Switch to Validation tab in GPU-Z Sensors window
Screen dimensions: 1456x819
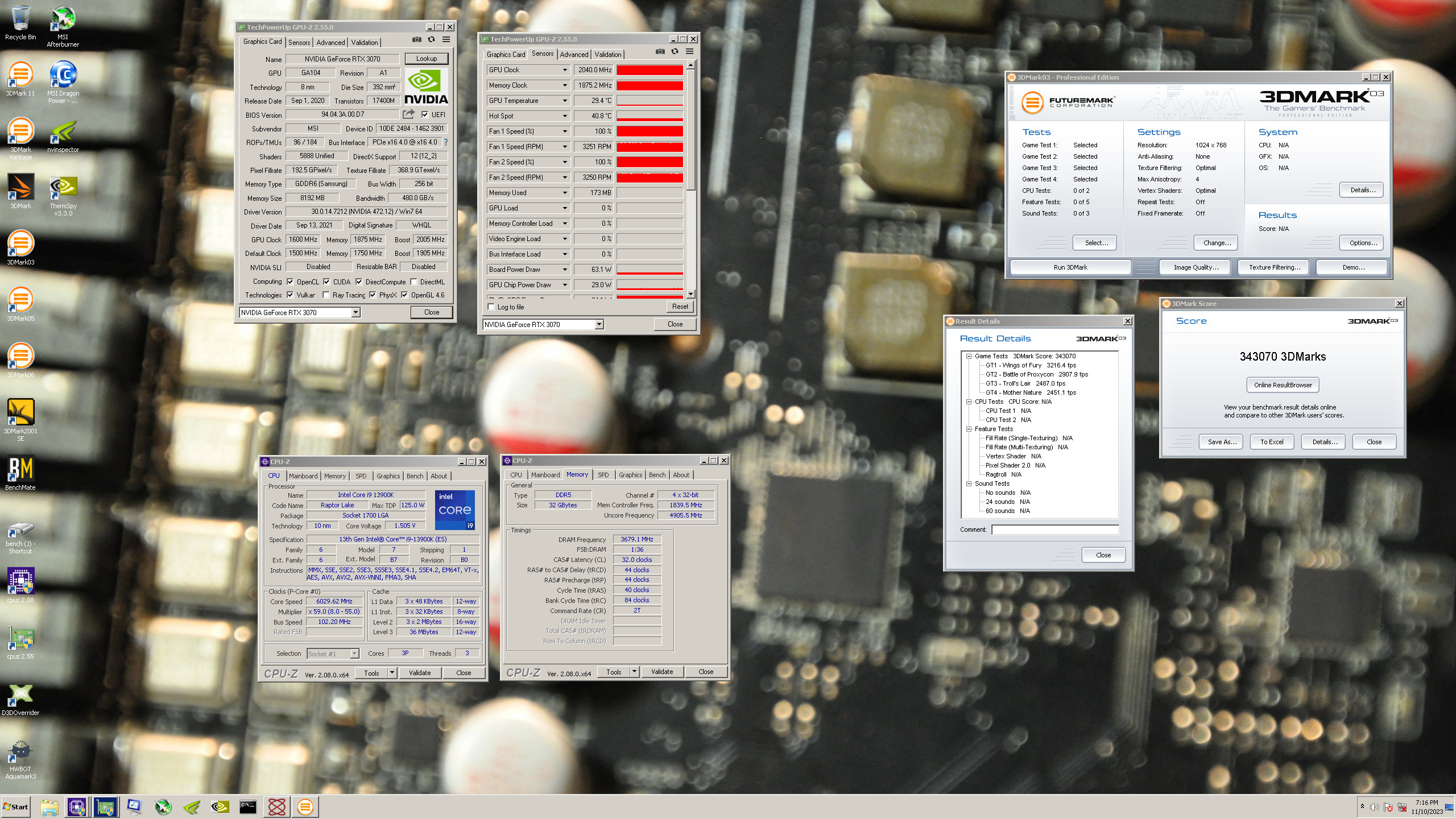click(x=608, y=55)
